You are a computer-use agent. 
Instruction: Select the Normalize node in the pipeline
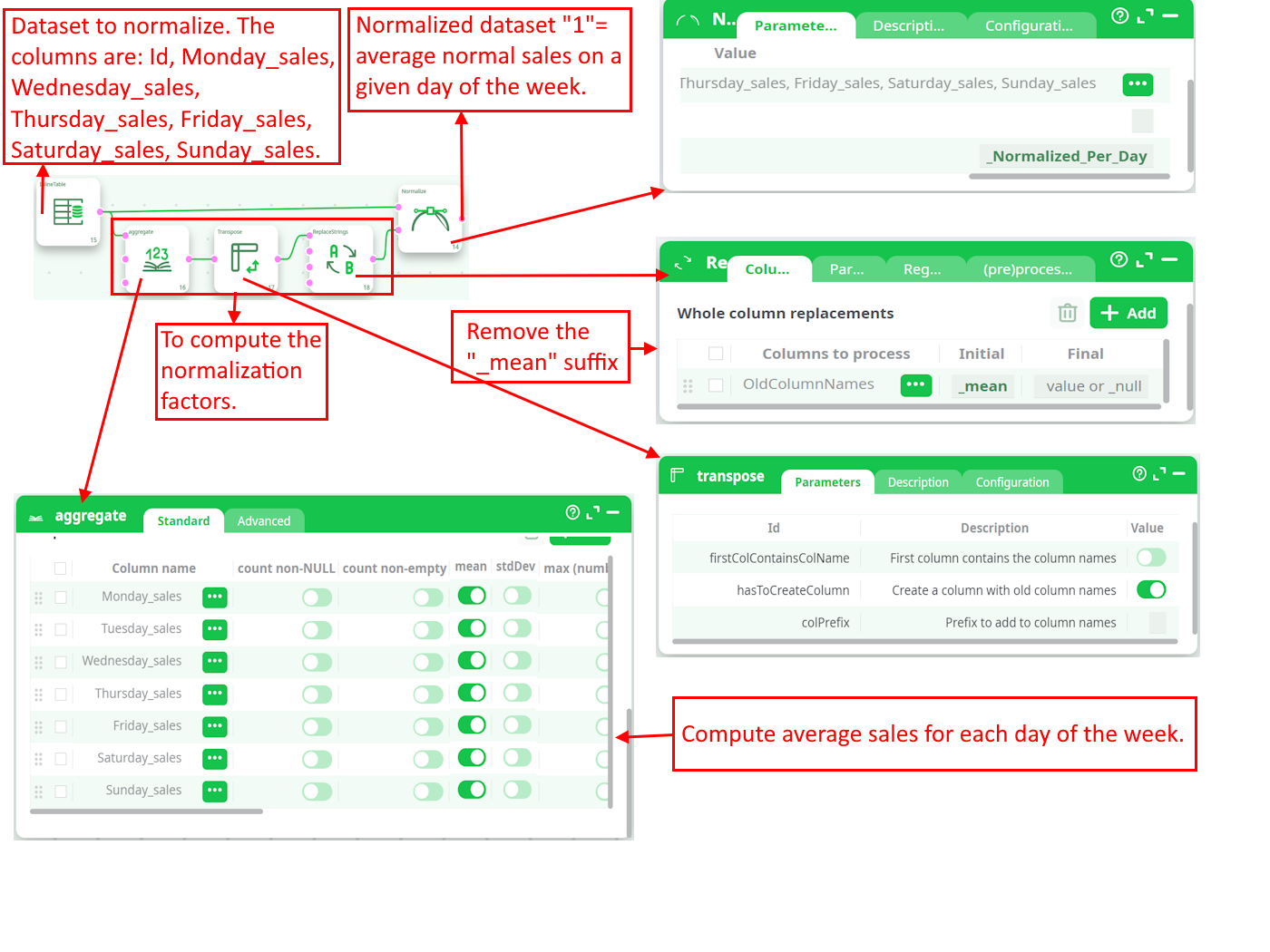pyautogui.click(x=430, y=219)
